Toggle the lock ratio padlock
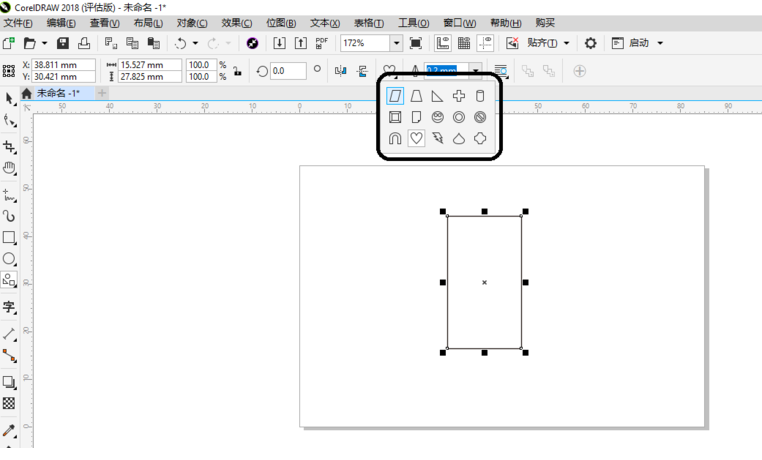This screenshot has height=460, width=762. point(236,71)
